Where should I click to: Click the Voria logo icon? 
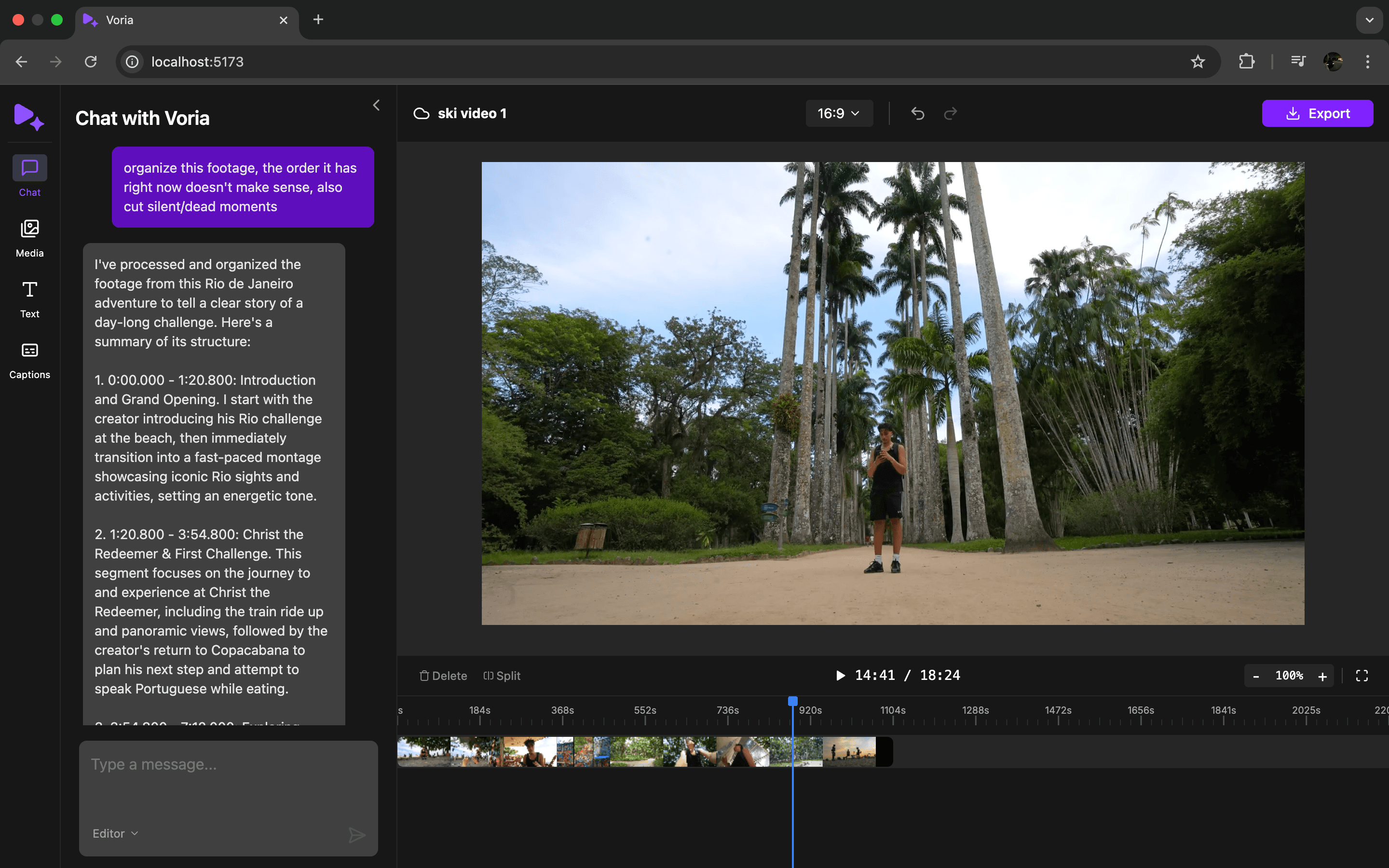tap(29, 117)
